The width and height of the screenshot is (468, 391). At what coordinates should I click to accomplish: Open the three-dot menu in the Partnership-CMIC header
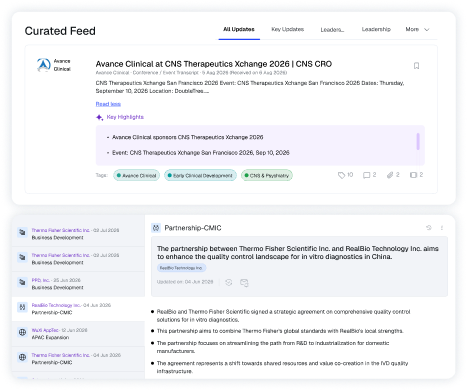coord(442,228)
